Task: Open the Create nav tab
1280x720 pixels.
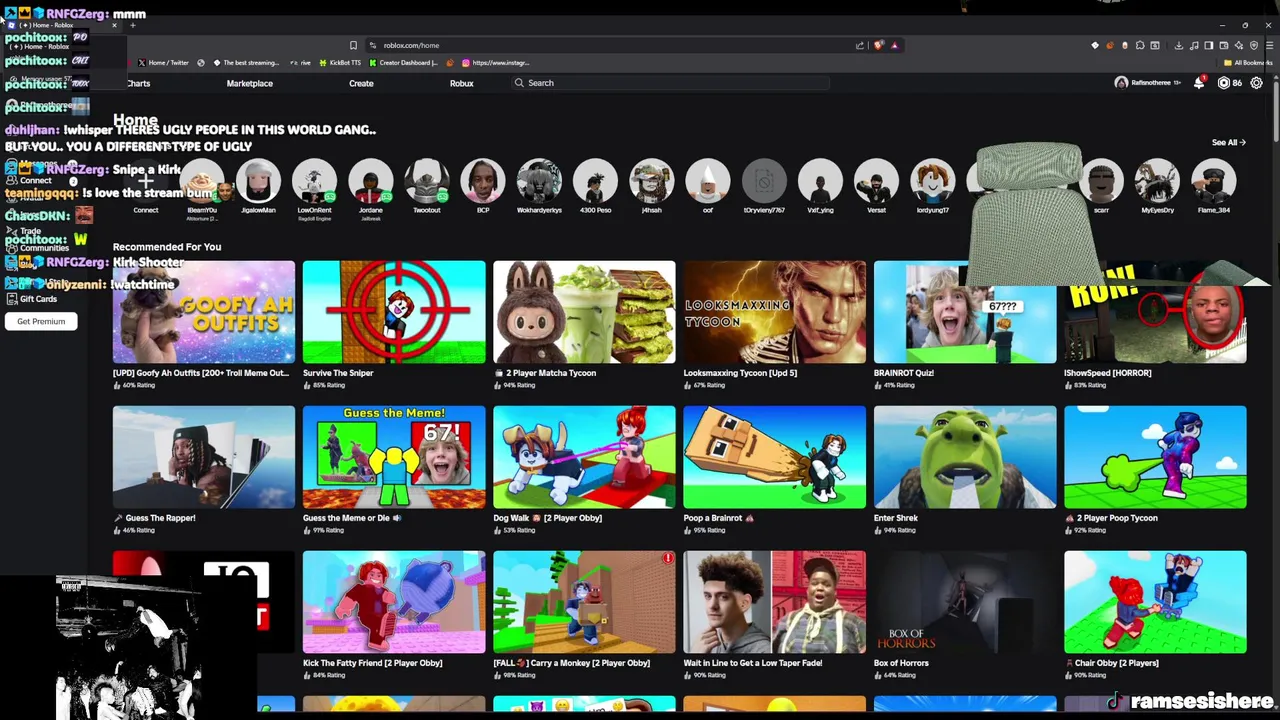Action: pyautogui.click(x=361, y=83)
